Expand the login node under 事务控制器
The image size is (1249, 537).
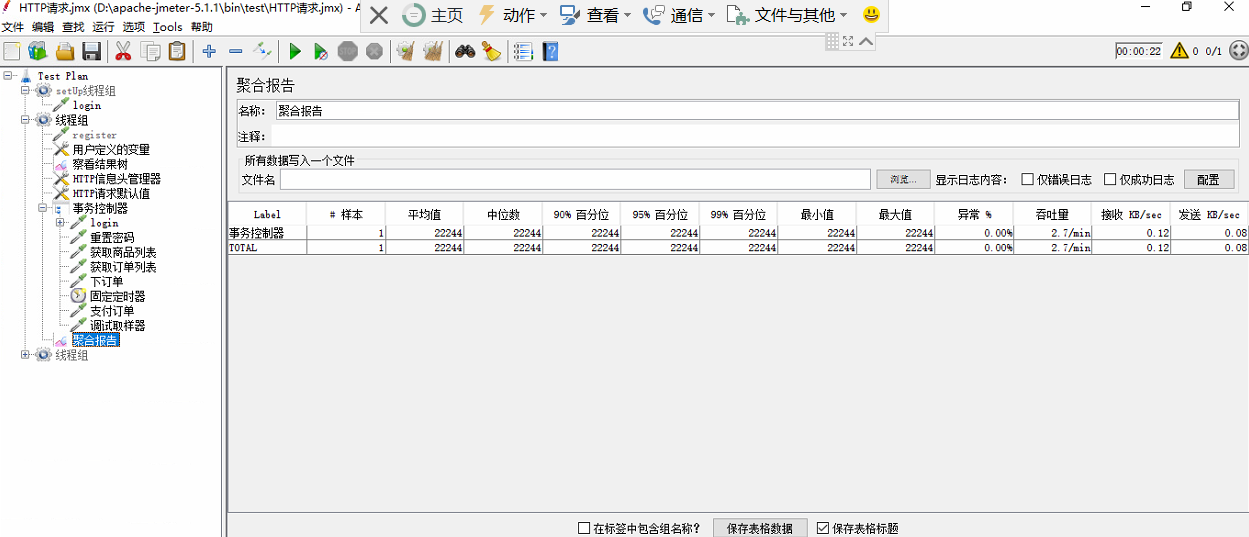[60, 223]
